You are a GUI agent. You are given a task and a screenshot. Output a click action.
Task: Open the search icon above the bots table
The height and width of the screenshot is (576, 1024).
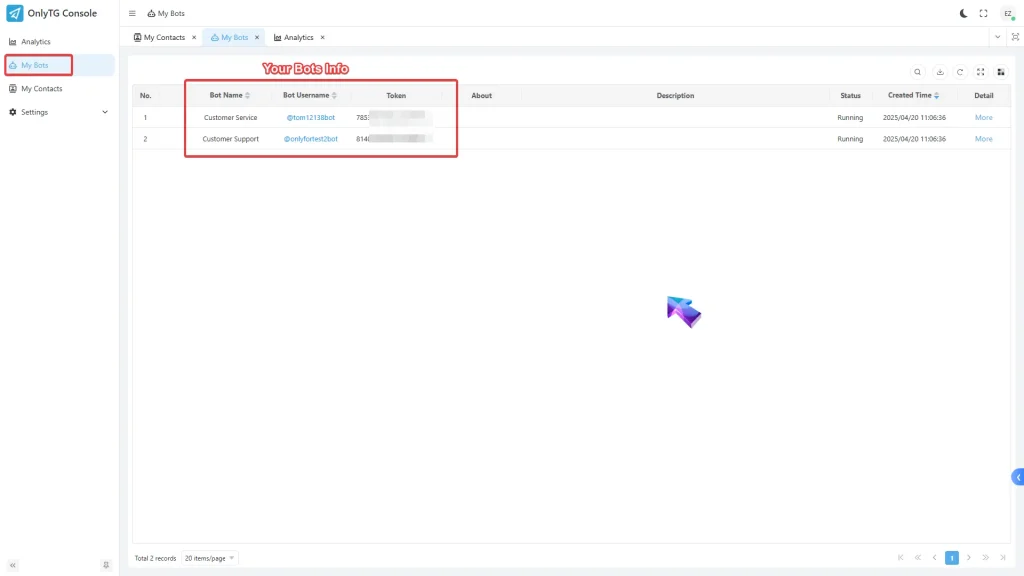coord(917,72)
